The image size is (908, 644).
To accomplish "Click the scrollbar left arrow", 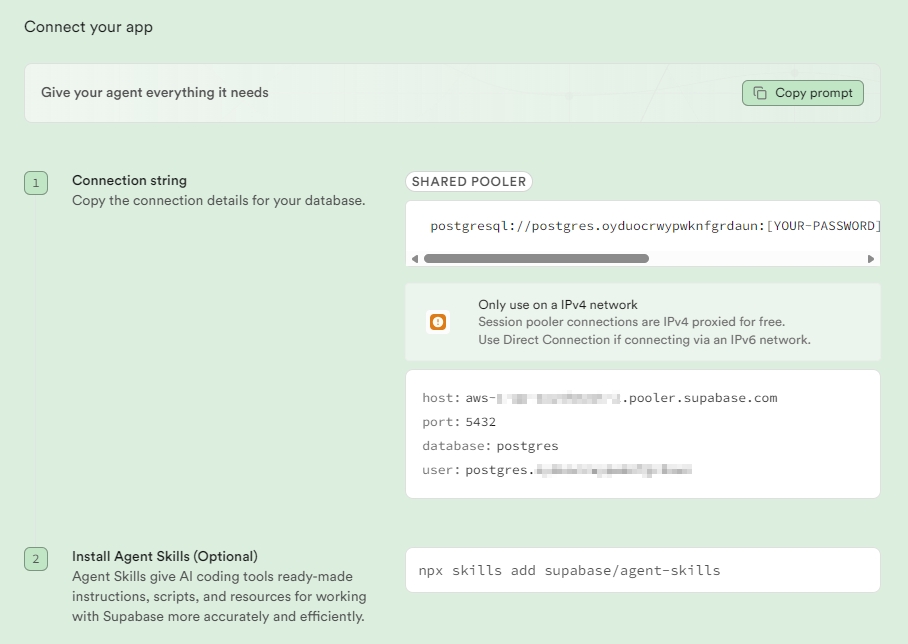I will click(x=415, y=259).
